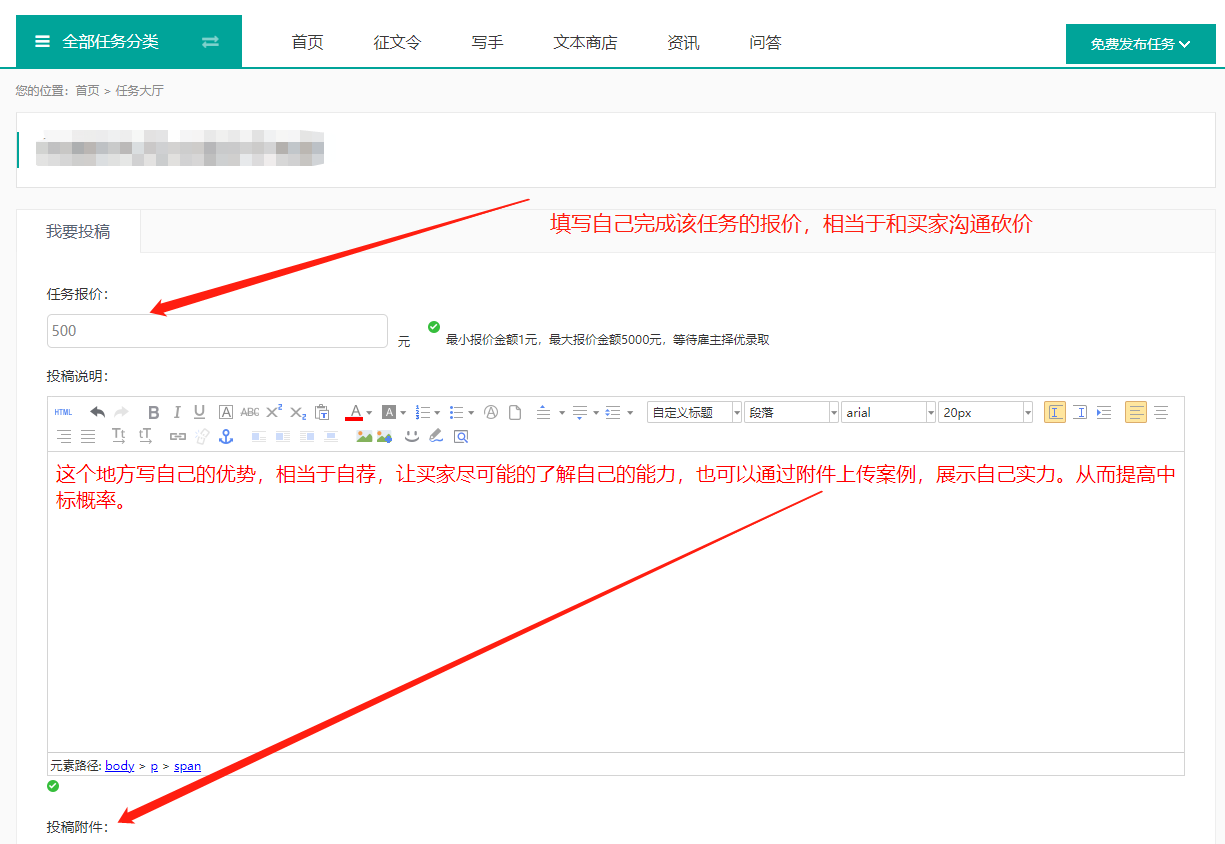Toggle bold formatting
This screenshot has width=1225, height=844.
[x=153, y=412]
